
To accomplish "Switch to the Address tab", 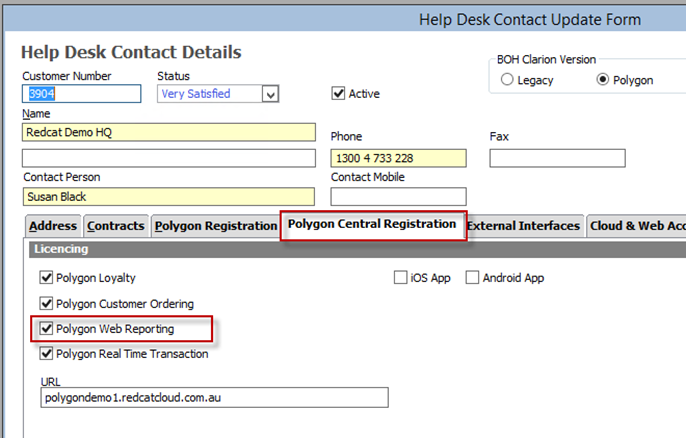I will (x=53, y=226).
